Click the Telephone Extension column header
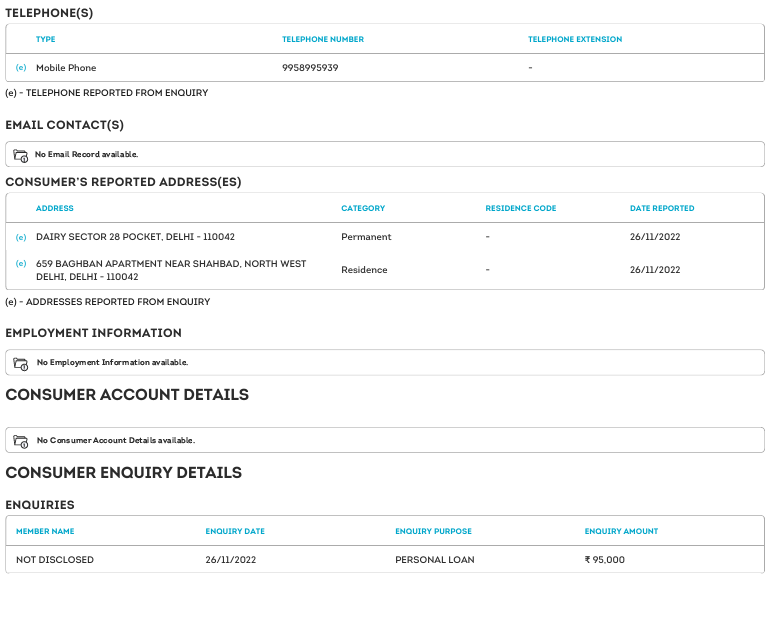 click(575, 40)
